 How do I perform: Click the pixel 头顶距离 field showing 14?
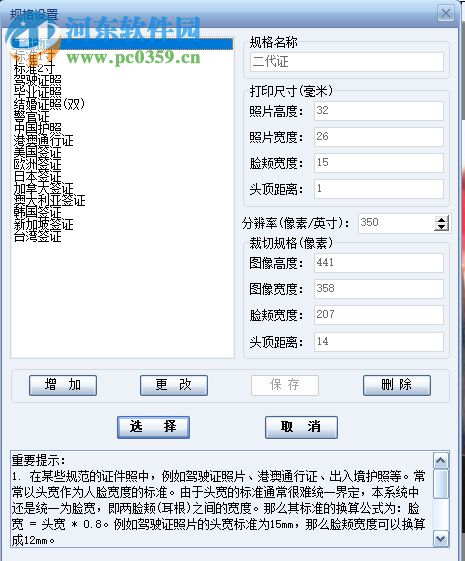[x=379, y=342]
